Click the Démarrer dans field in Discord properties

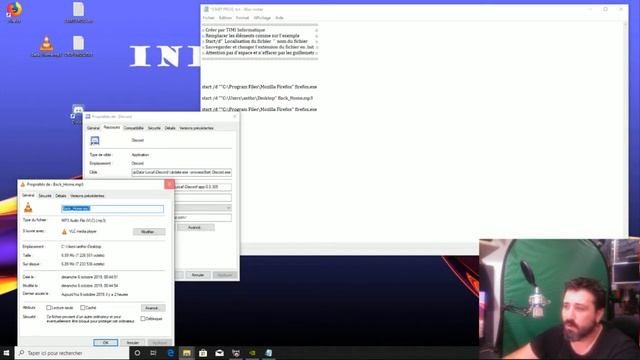(x=203, y=187)
